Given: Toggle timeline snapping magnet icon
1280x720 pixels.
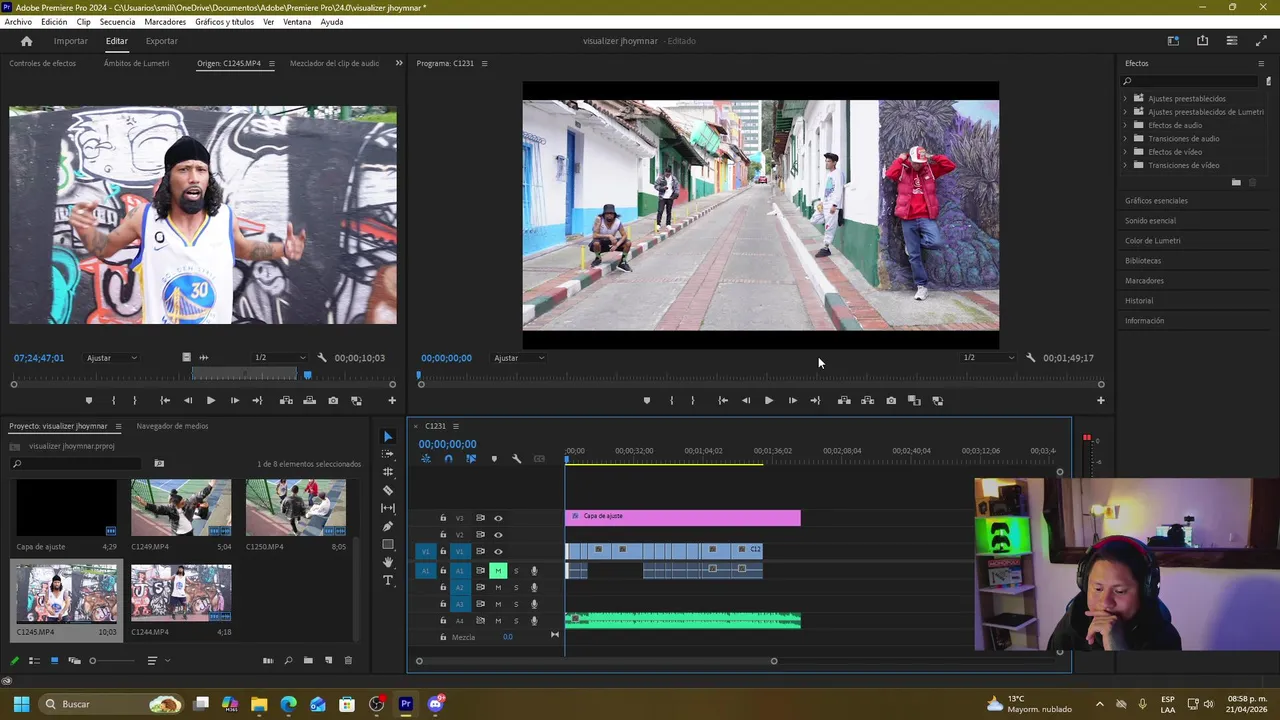Looking at the screenshot, I should click(448, 459).
